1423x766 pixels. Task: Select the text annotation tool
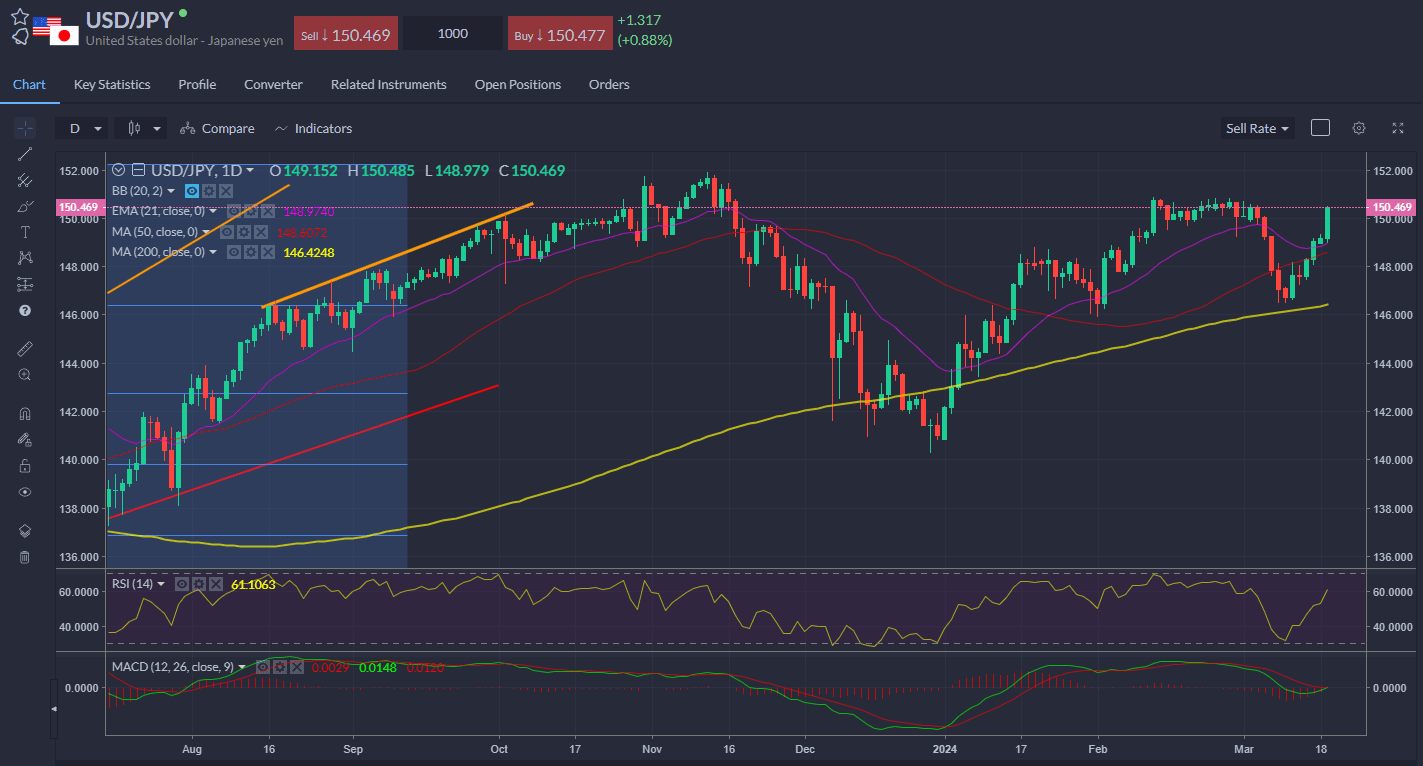click(25, 232)
